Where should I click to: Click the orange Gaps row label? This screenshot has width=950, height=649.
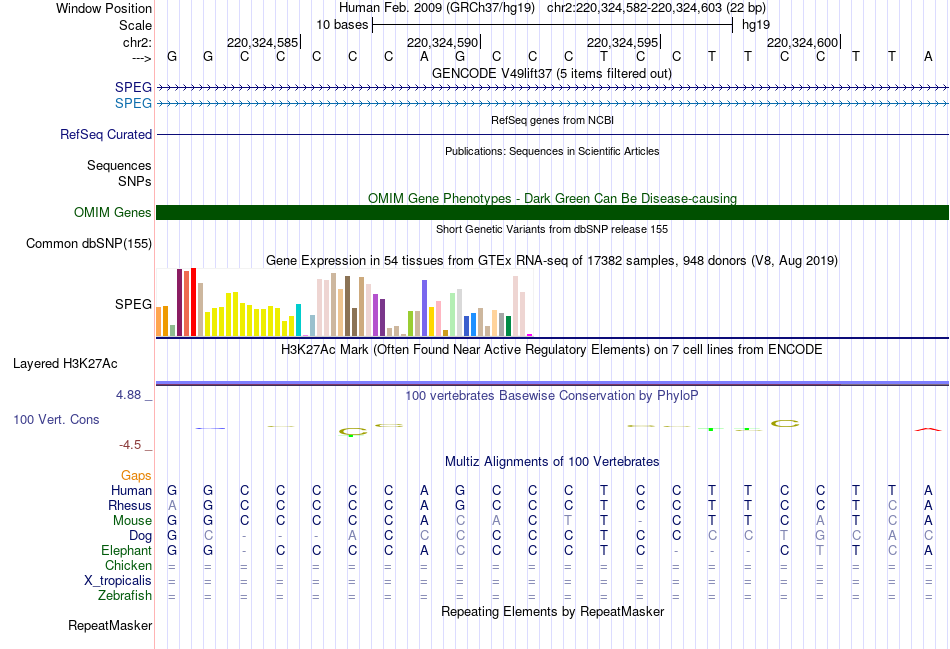point(136,476)
